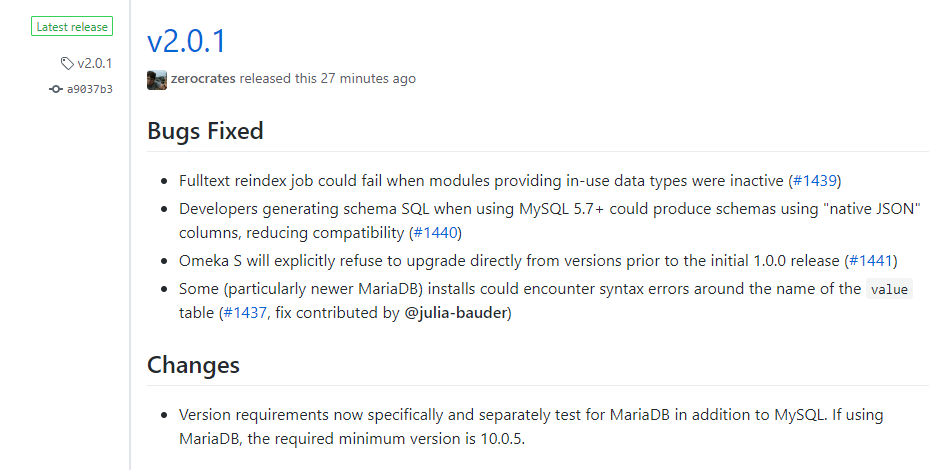This screenshot has width=940, height=470.
Task: Open the v2.0.1 tag link in sidebar
Action: point(95,64)
